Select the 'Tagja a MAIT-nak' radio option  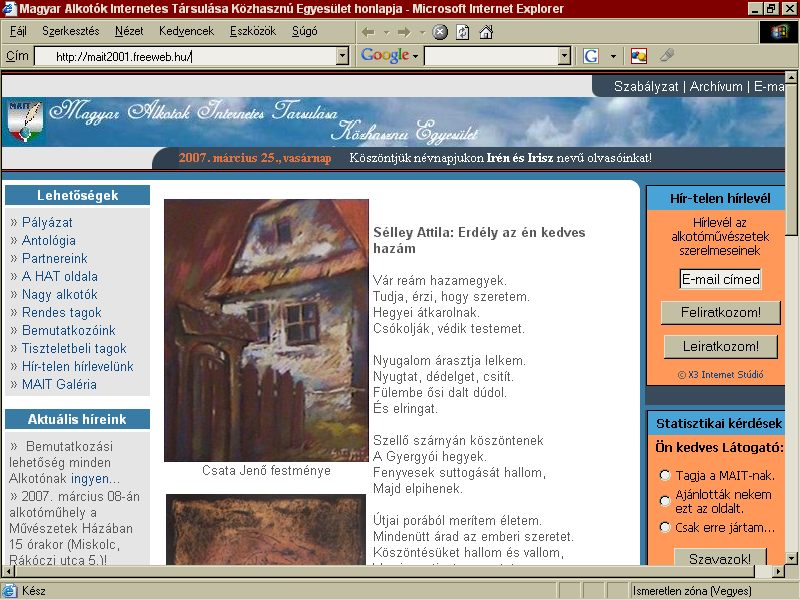coord(664,476)
